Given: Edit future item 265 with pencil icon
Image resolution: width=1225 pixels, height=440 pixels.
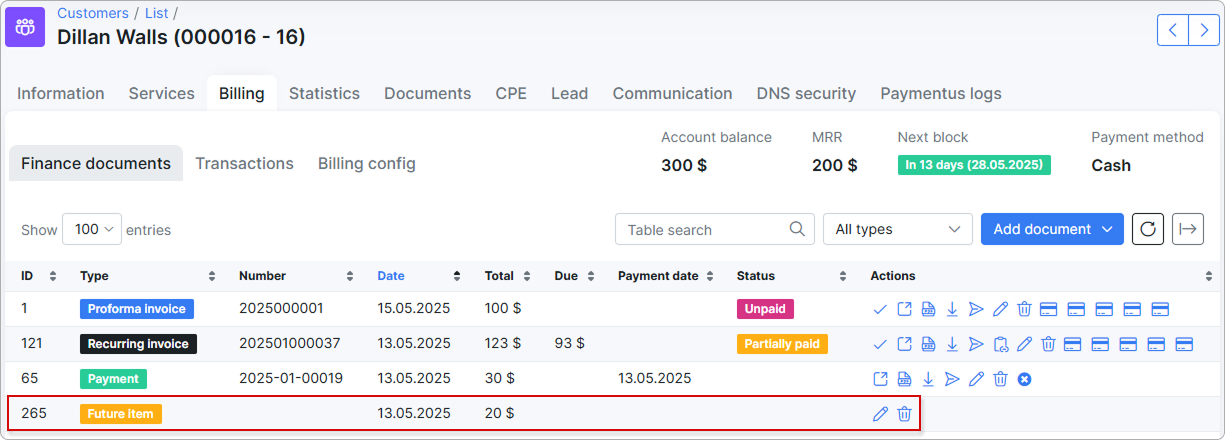Looking at the screenshot, I should coord(880,413).
